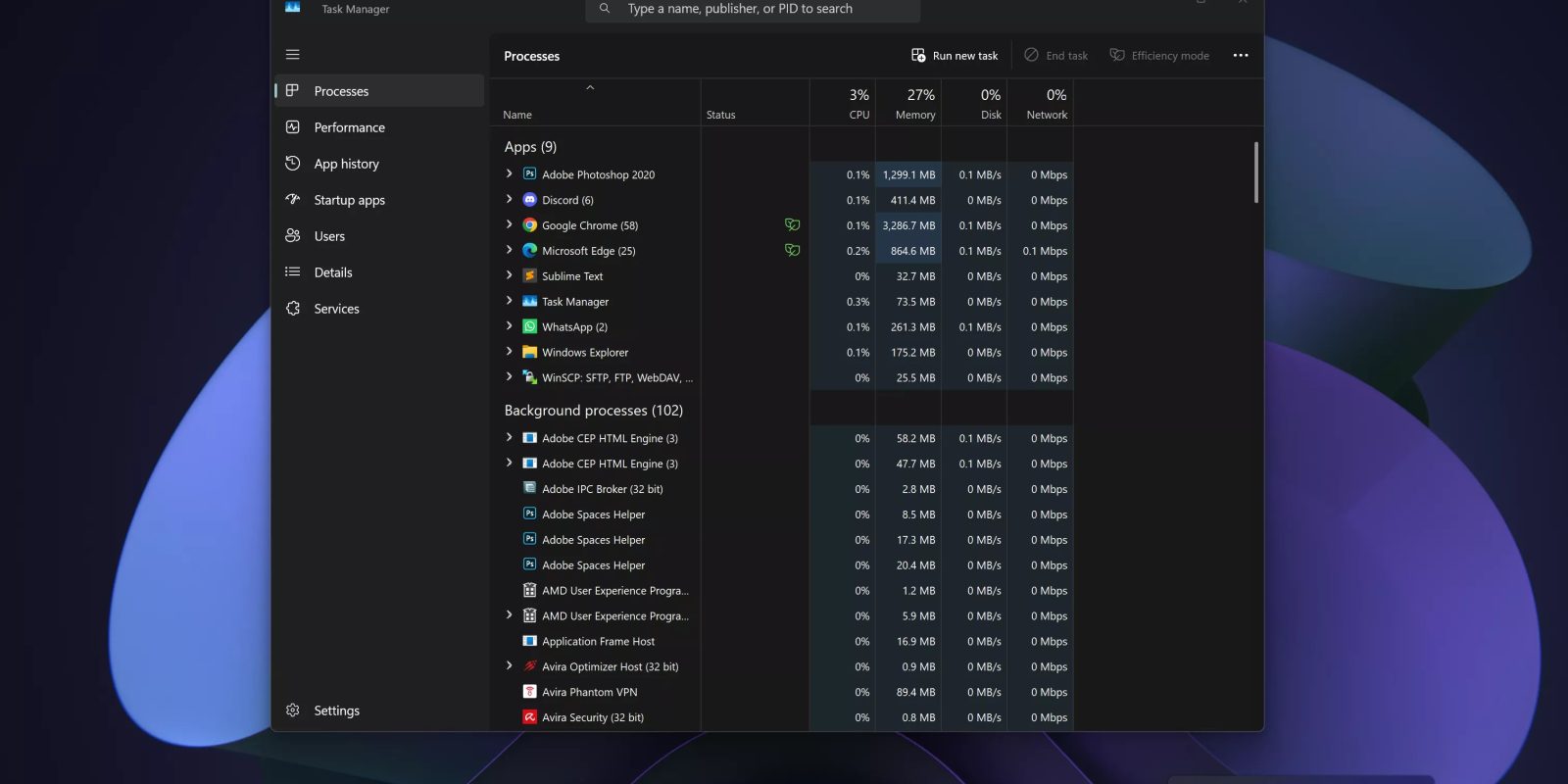1568x784 pixels.
Task: Switch to the Performance page
Action: [x=379, y=127]
